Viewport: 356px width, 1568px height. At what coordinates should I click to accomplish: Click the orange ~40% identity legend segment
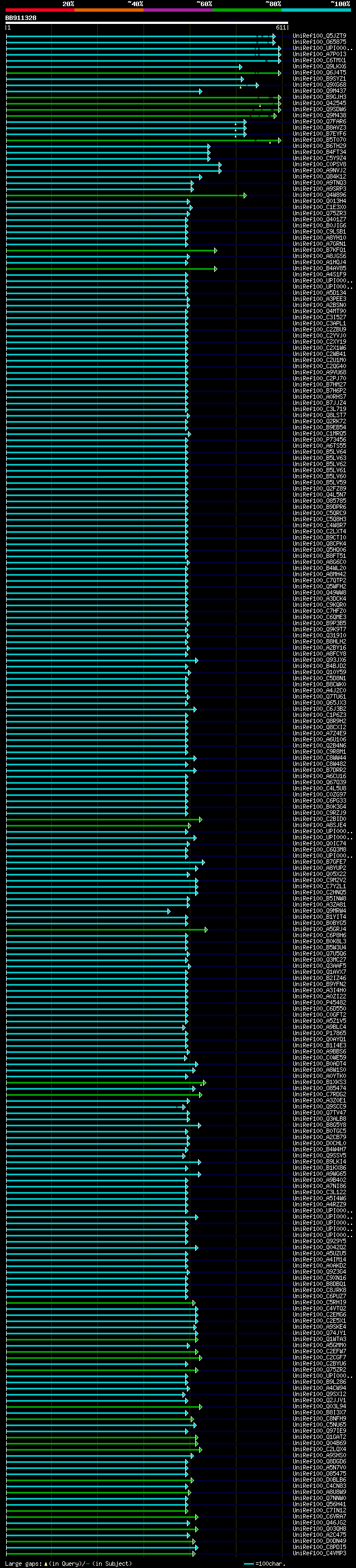(x=109, y=10)
